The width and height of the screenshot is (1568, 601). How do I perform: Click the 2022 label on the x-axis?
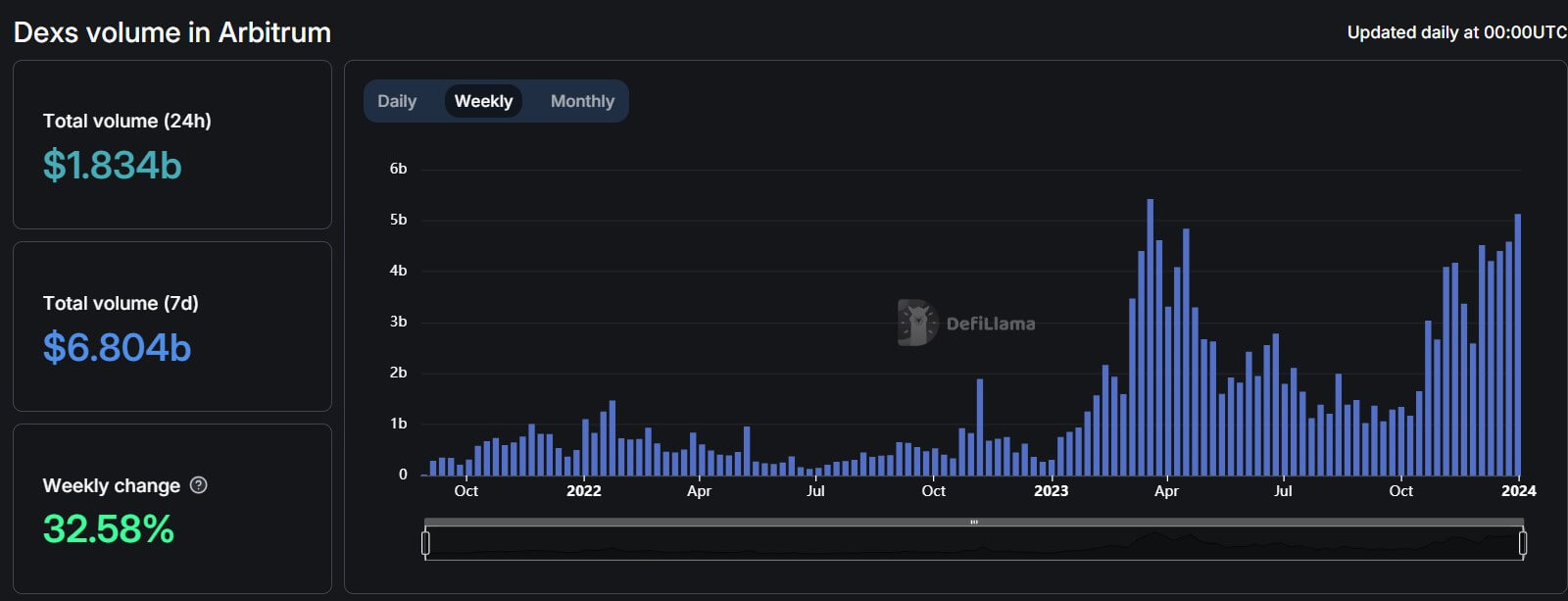584,491
